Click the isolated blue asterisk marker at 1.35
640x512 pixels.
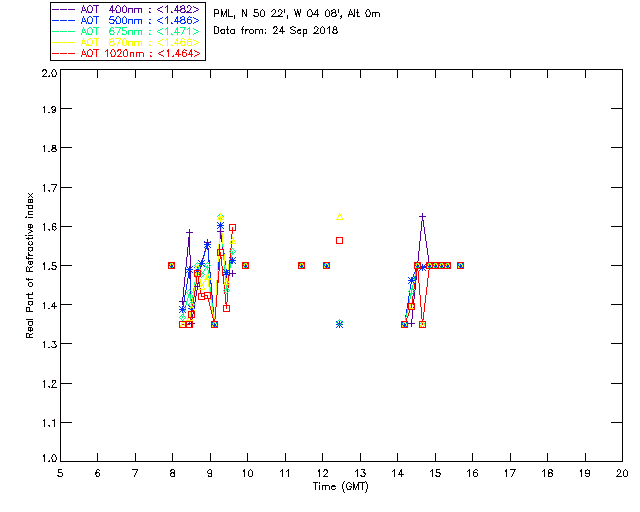[340, 324]
